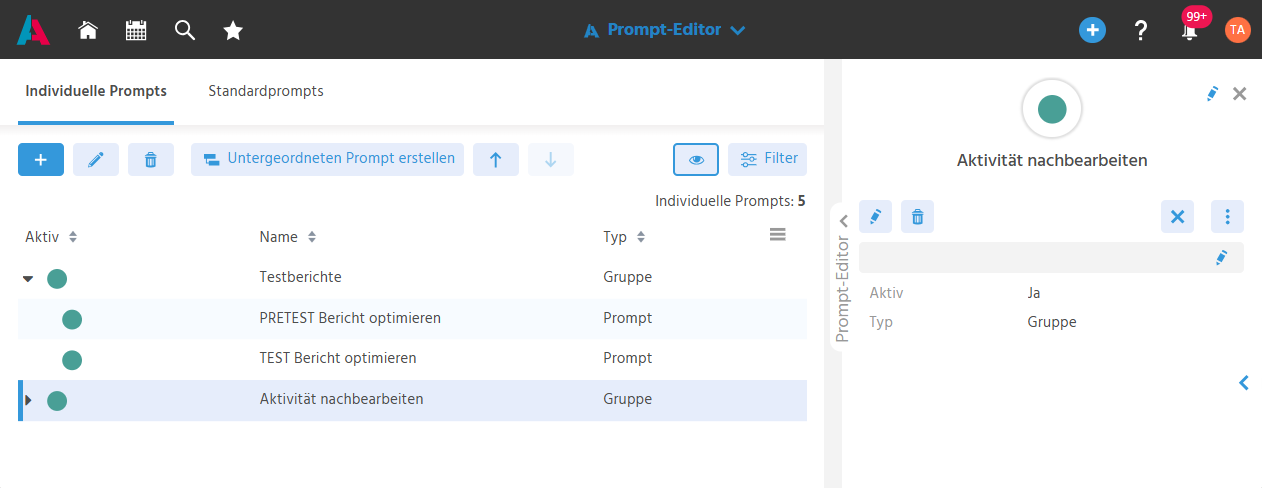Switch to Standardprompts tab
This screenshot has width=1262, height=488.
(x=266, y=91)
